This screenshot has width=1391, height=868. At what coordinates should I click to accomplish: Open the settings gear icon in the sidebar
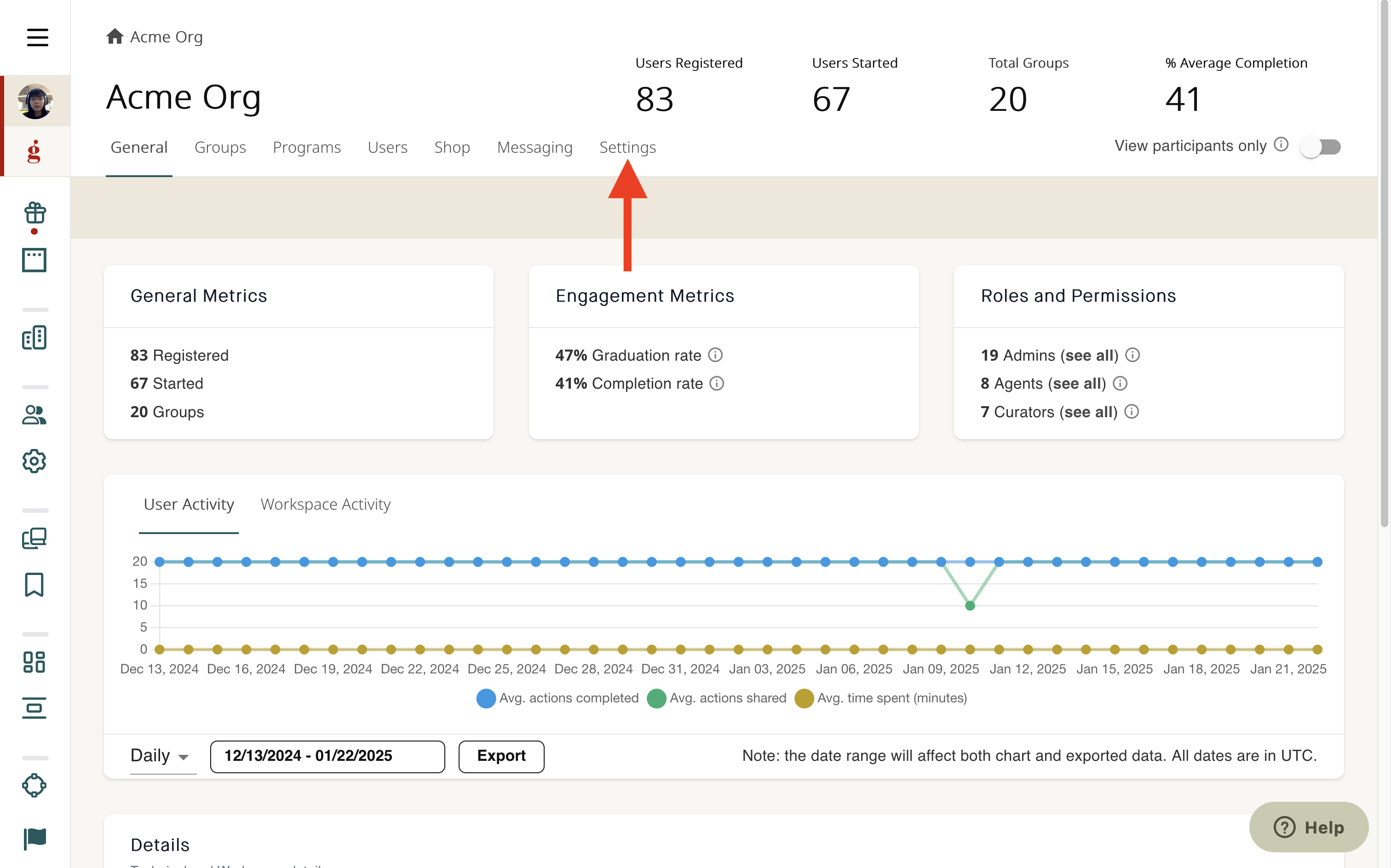(x=34, y=461)
